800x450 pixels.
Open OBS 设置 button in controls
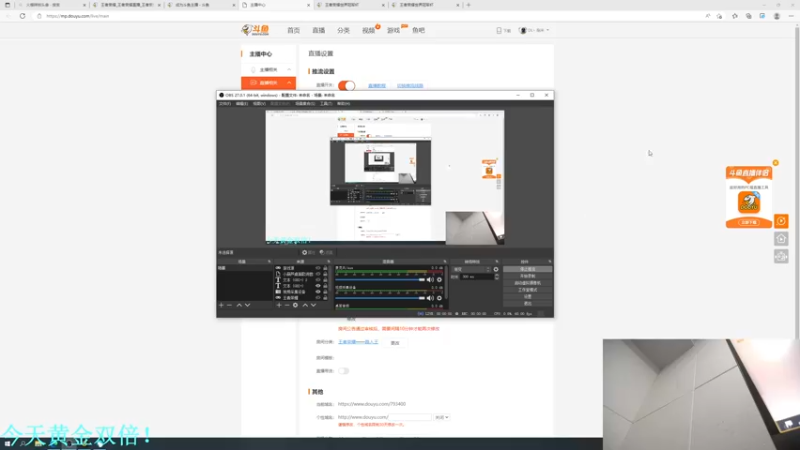tap(528, 296)
